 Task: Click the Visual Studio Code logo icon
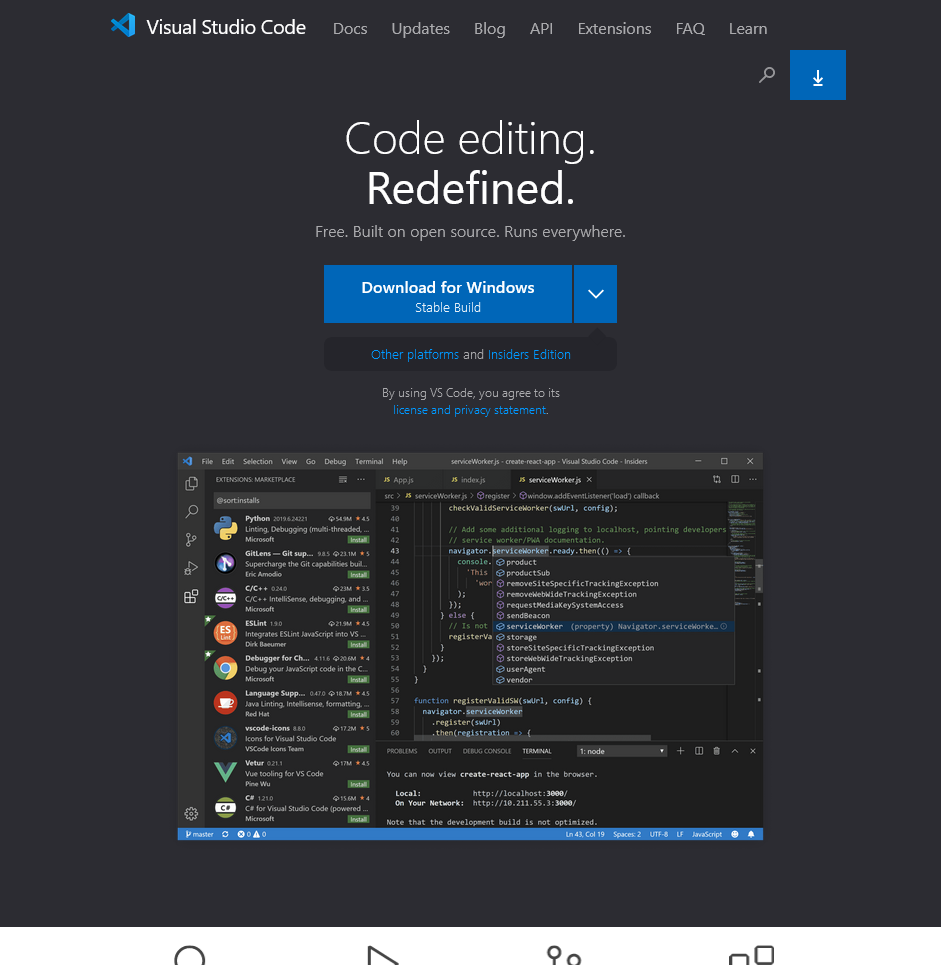(x=123, y=25)
